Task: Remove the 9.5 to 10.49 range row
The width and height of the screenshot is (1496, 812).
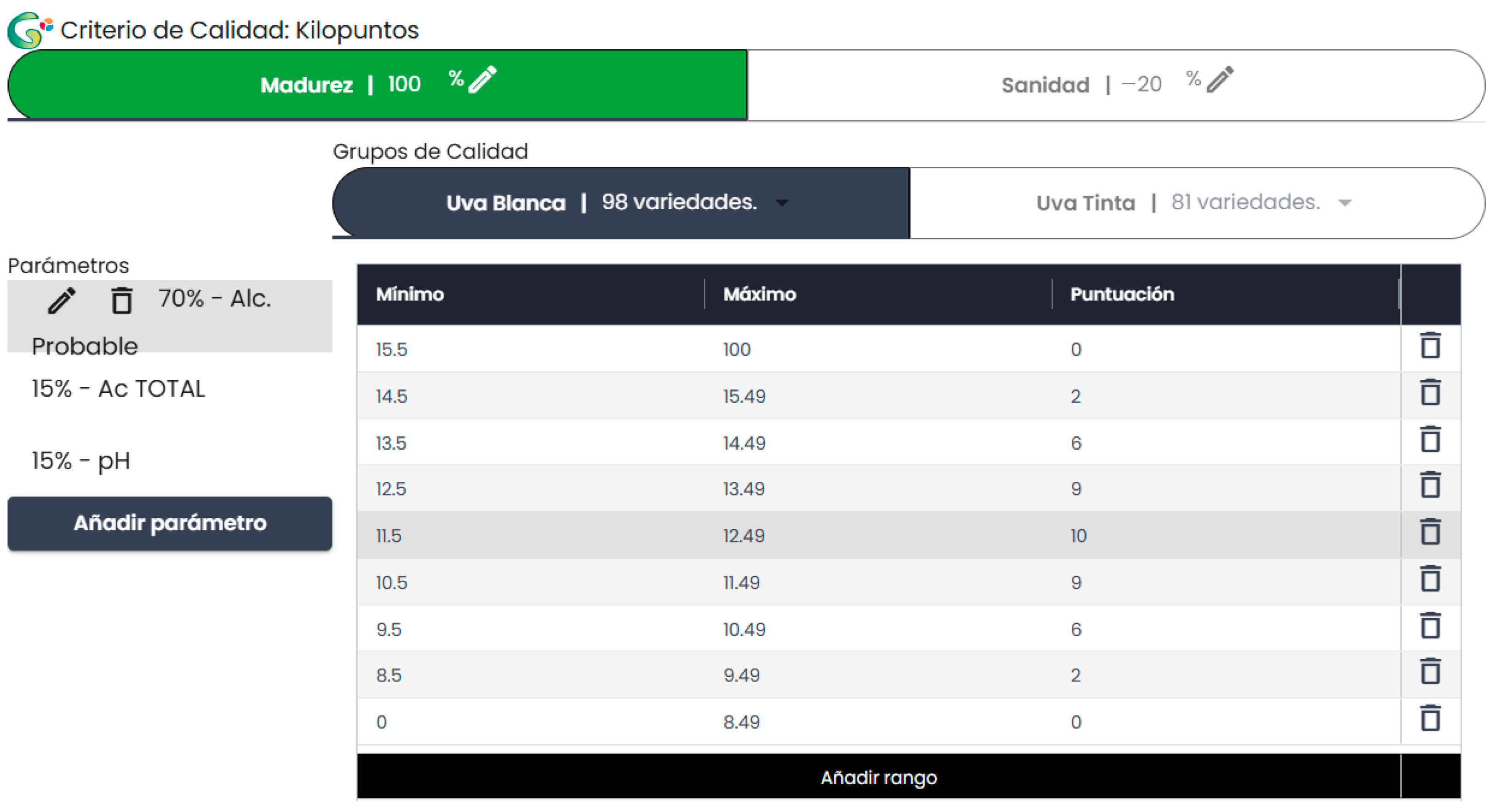Action: pos(1430,626)
